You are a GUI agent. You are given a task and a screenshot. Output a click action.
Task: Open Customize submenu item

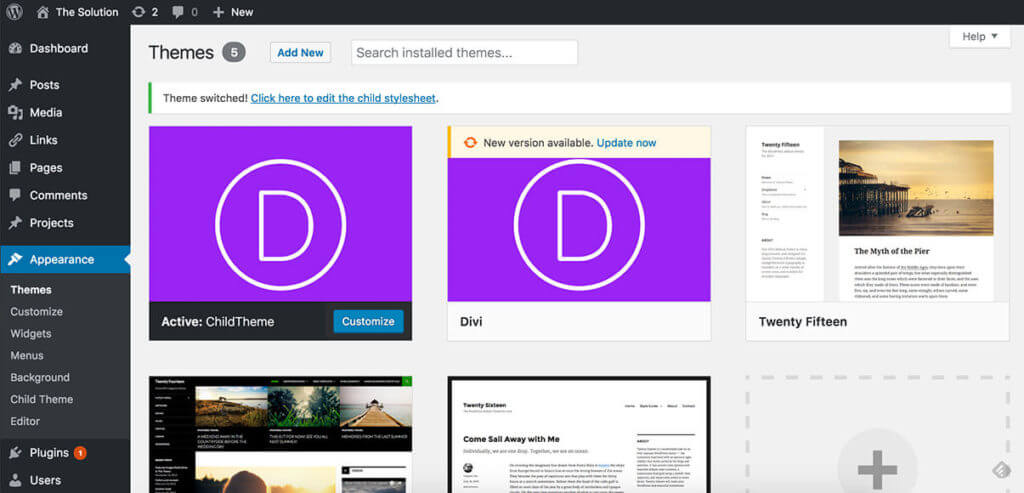tap(37, 311)
